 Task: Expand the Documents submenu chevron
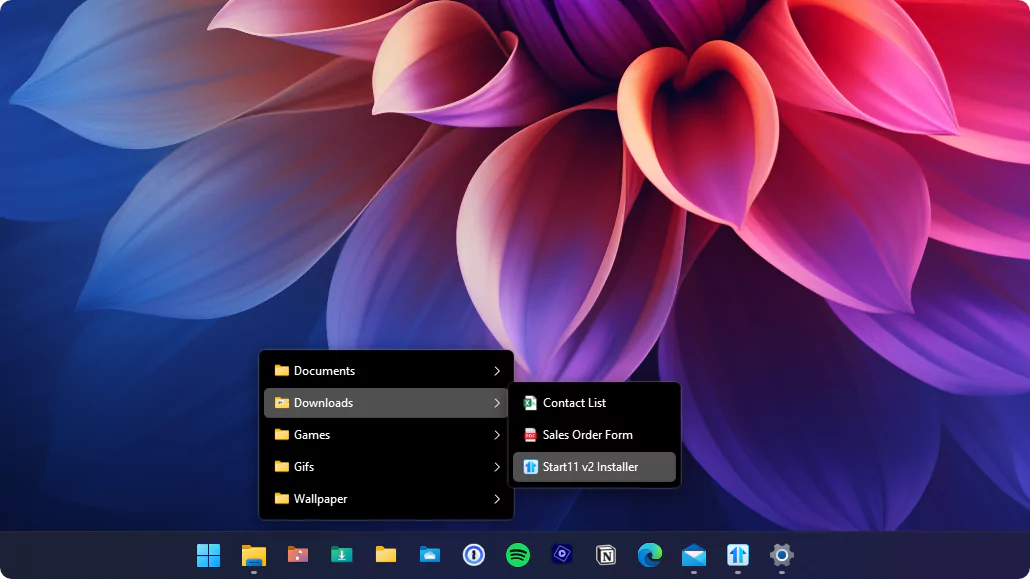point(496,370)
